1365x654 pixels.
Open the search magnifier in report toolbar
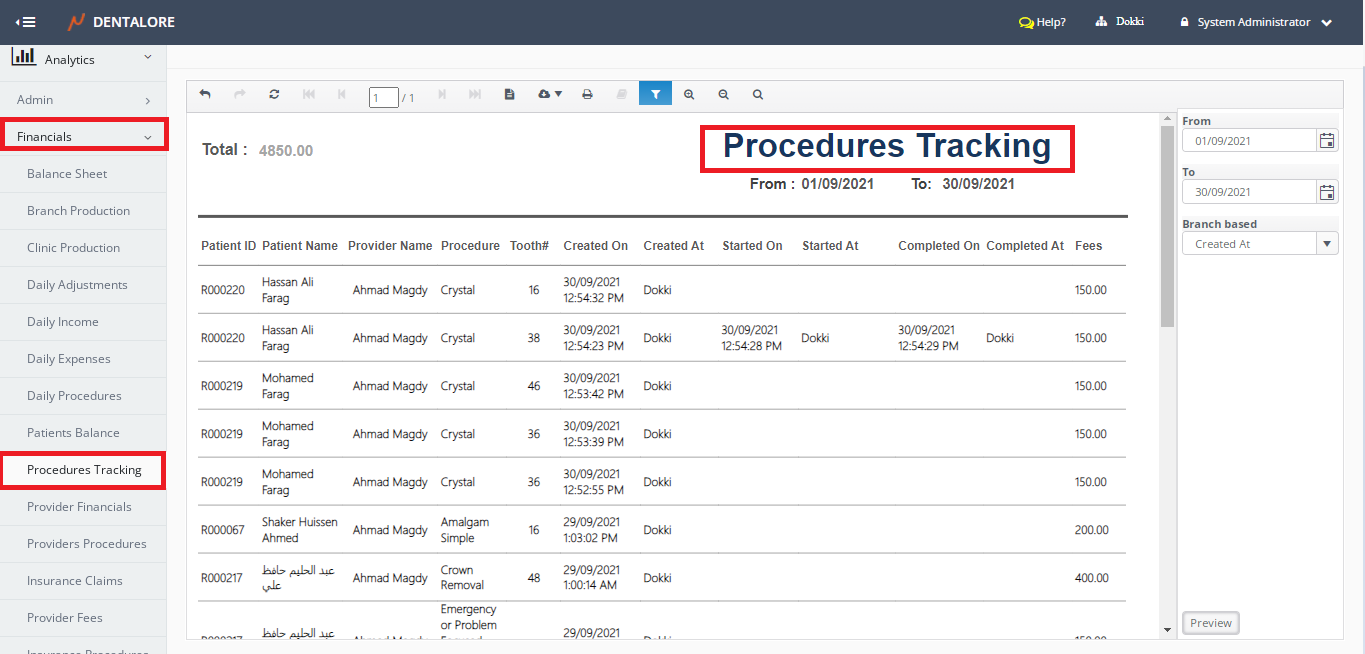click(x=758, y=94)
